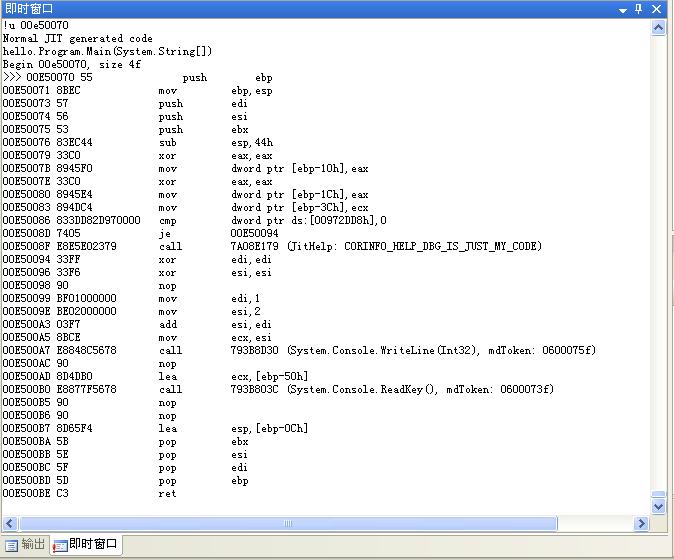Image resolution: width=674 pixels, height=560 pixels.
Task: Click address 00E50071 with mov ebp, esp
Action: tap(138, 91)
